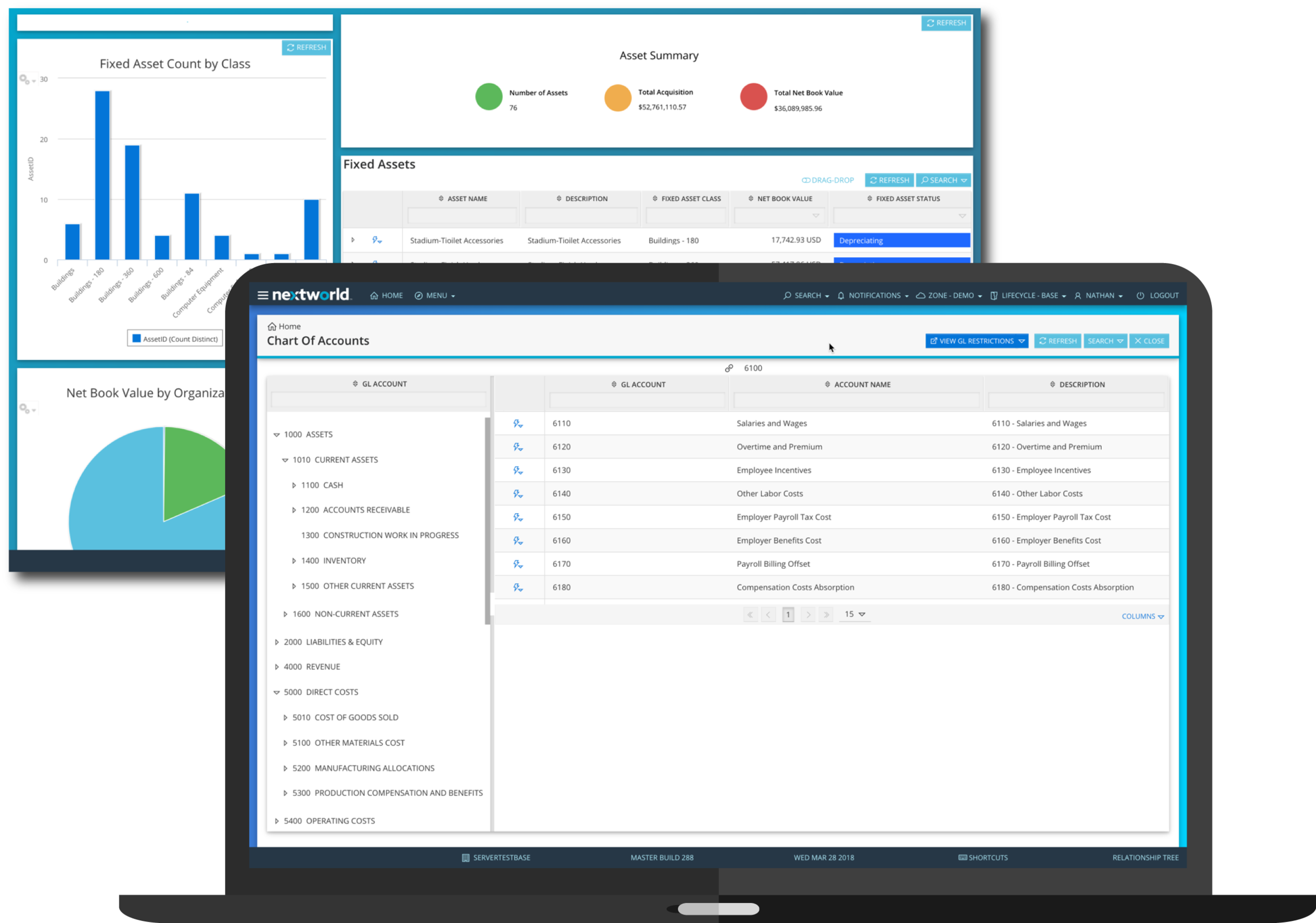Viewport: 1316px width, 923px height.
Task: Go to HOME in top navigation
Action: tap(386, 296)
